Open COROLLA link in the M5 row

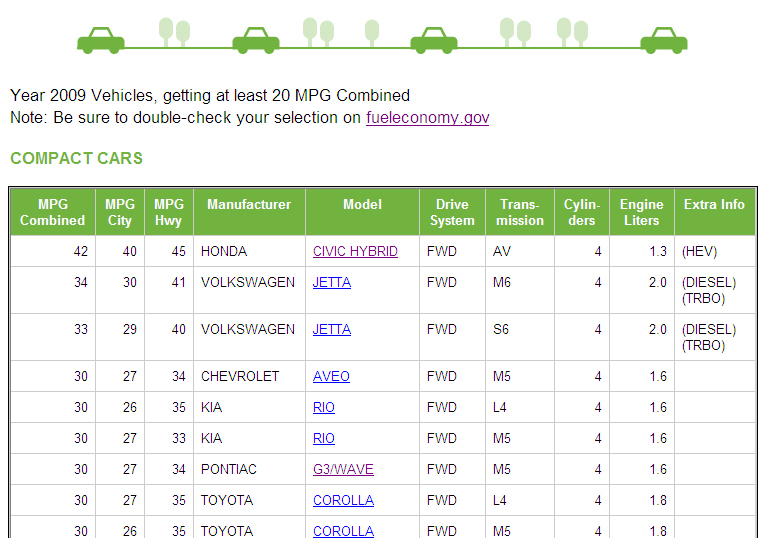pyautogui.click(x=343, y=531)
